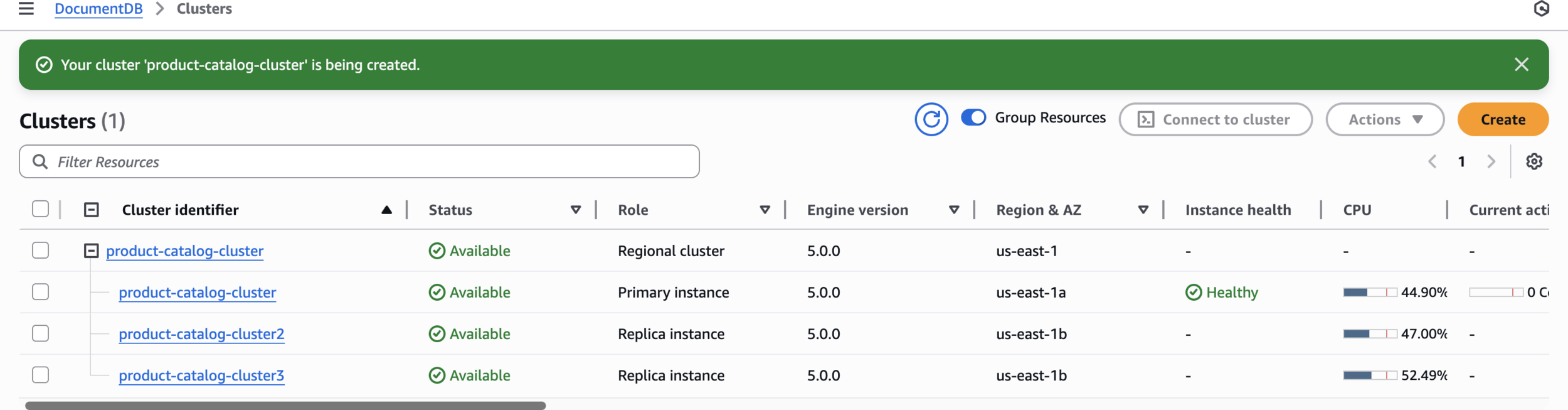
Task: Check the Primary instance row checkbox
Action: pos(41,291)
